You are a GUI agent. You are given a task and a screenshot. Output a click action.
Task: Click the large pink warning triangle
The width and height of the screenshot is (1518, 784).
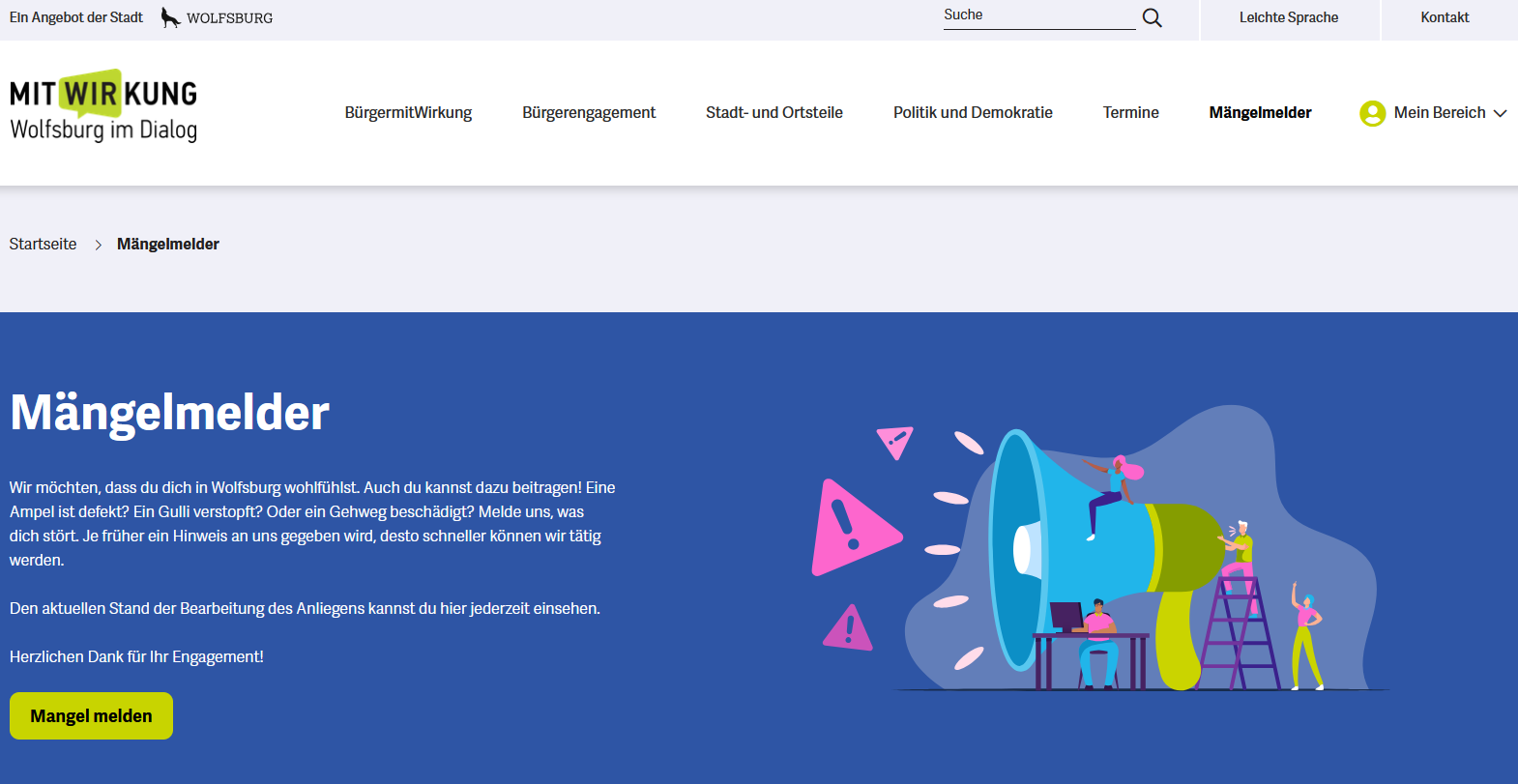pos(851,529)
